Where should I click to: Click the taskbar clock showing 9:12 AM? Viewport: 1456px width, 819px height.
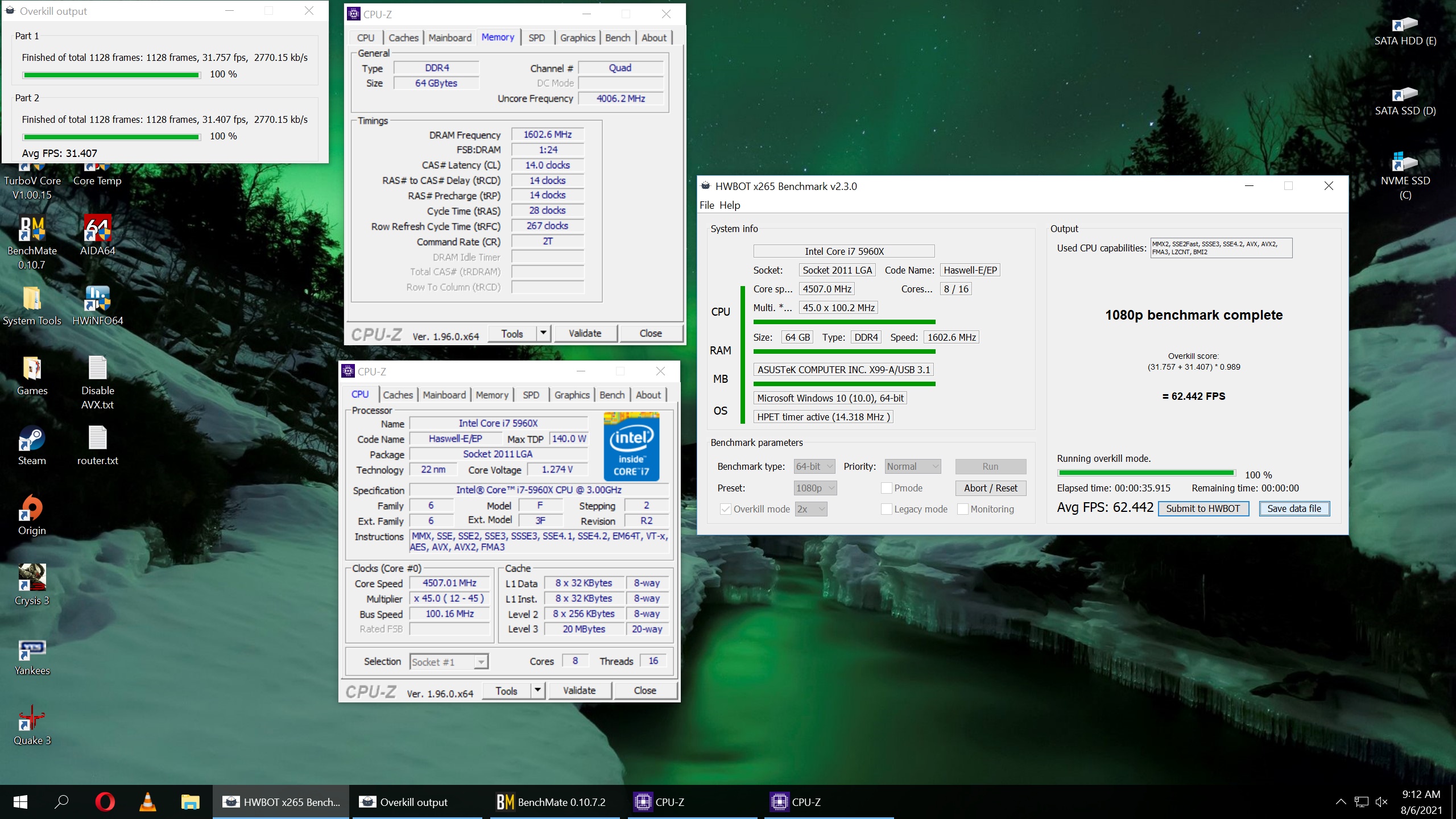1421,802
